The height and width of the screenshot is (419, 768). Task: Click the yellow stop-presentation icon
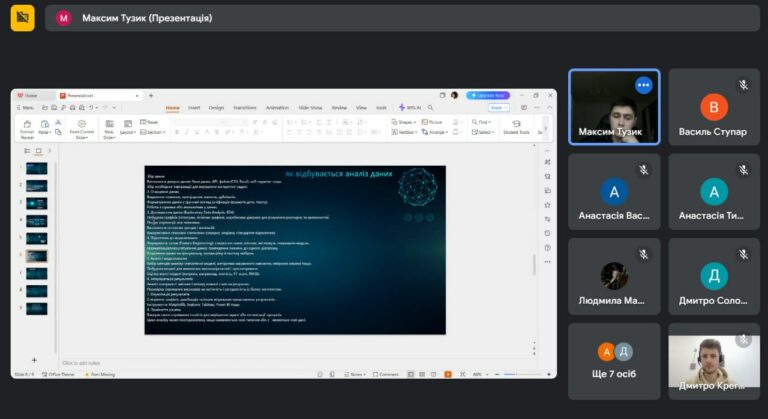pyautogui.click(x=23, y=18)
